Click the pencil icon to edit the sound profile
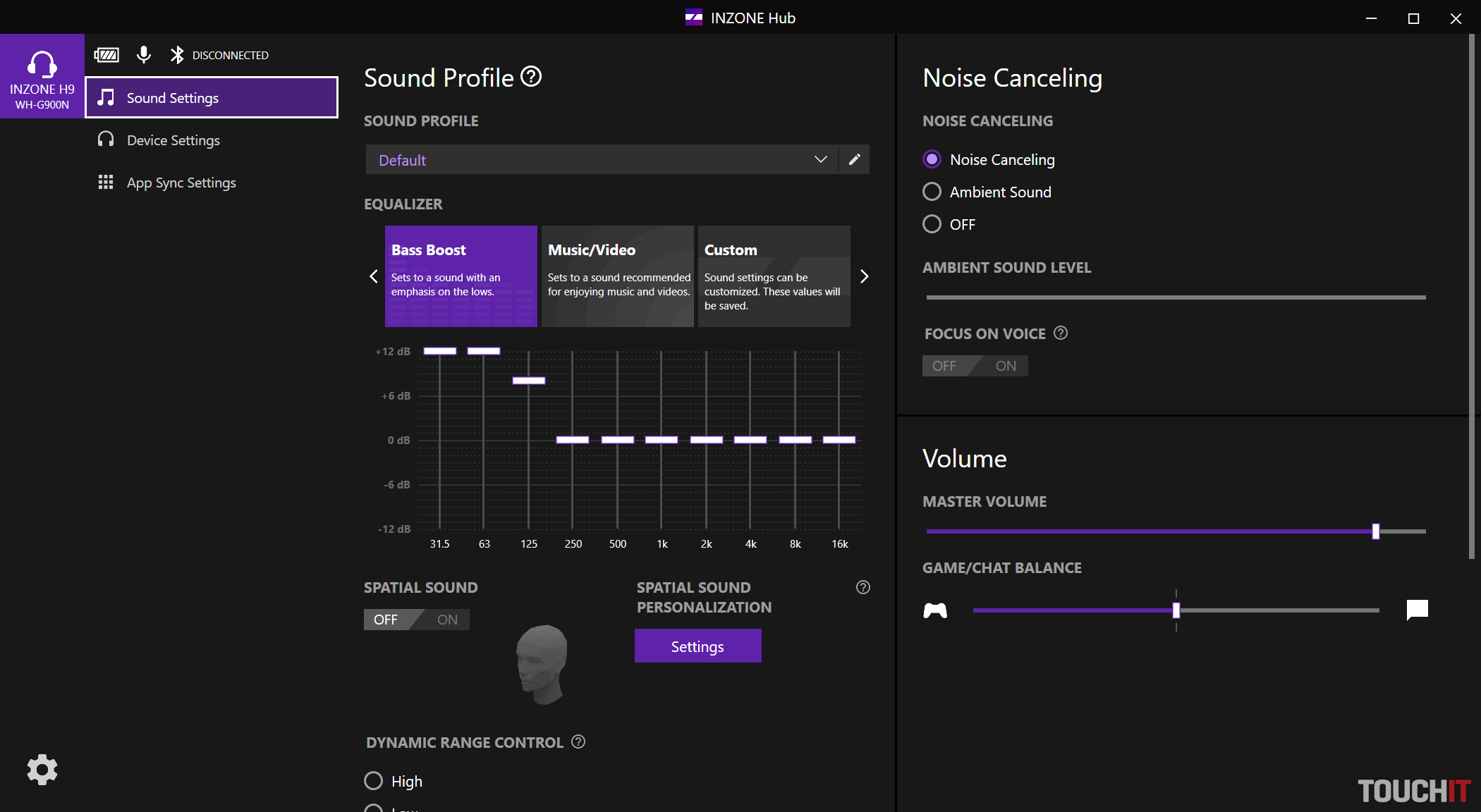 [x=854, y=159]
